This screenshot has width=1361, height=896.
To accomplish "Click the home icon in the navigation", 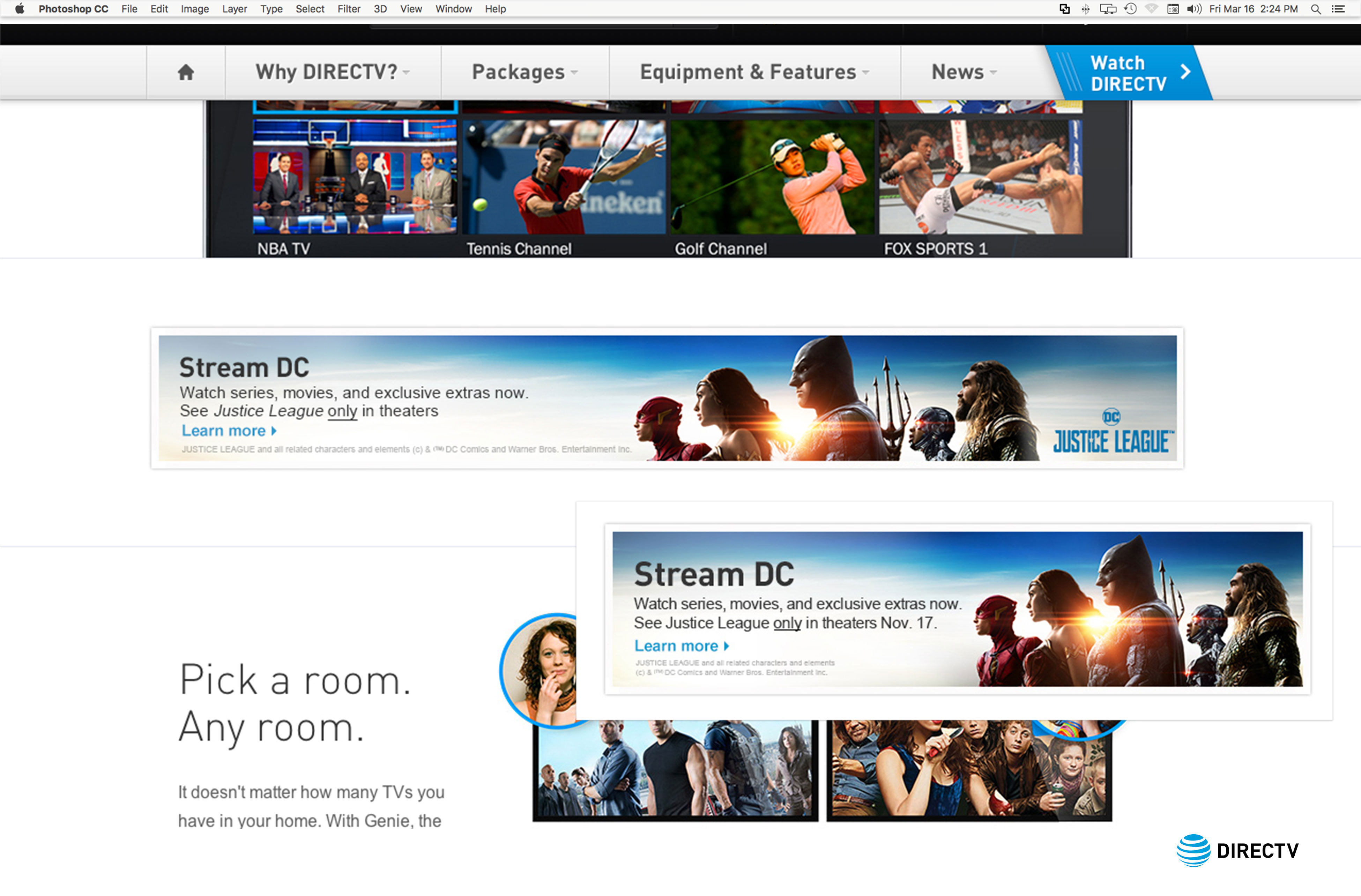I will pos(186,72).
